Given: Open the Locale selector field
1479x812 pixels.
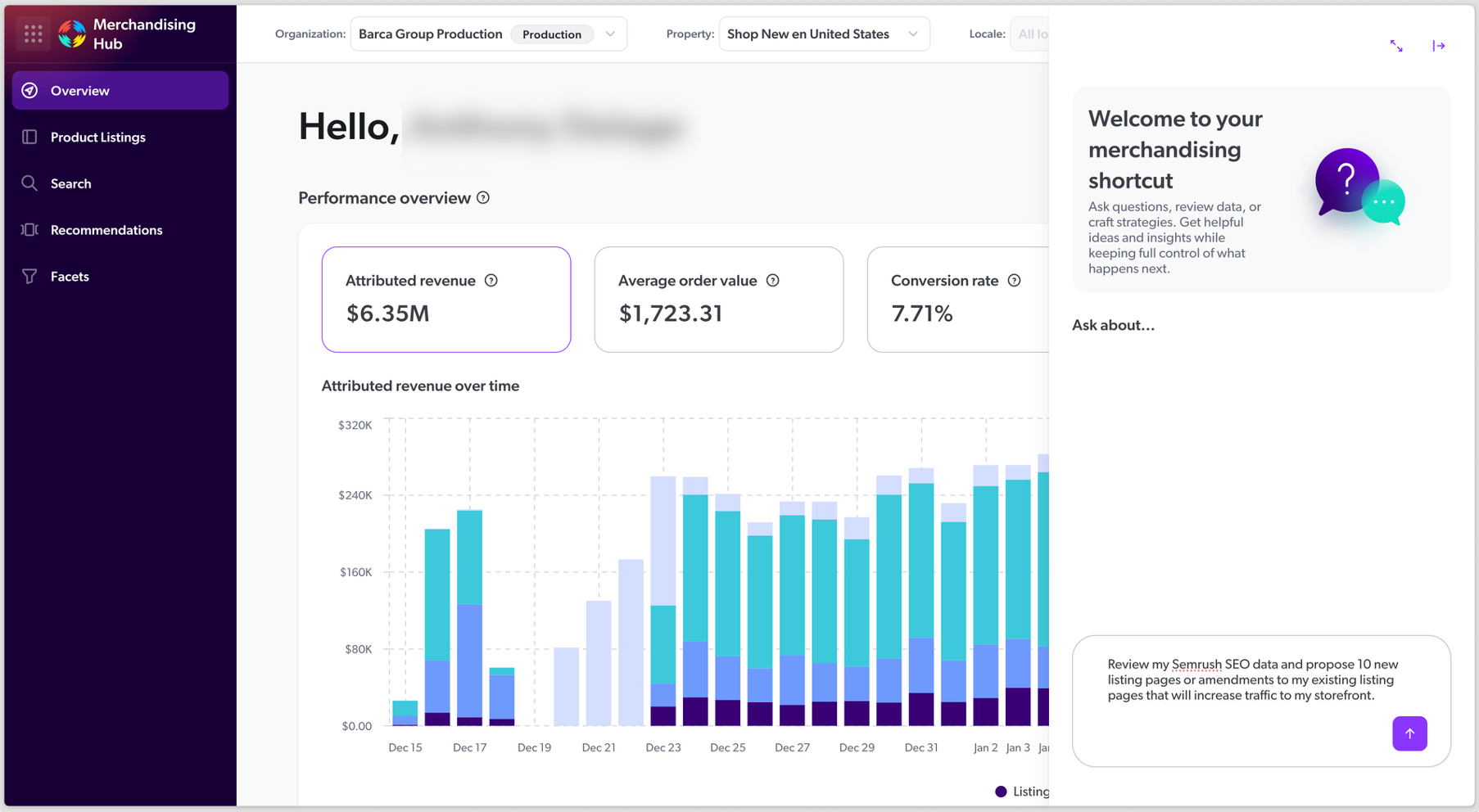Looking at the screenshot, I should pos(1033,34).
